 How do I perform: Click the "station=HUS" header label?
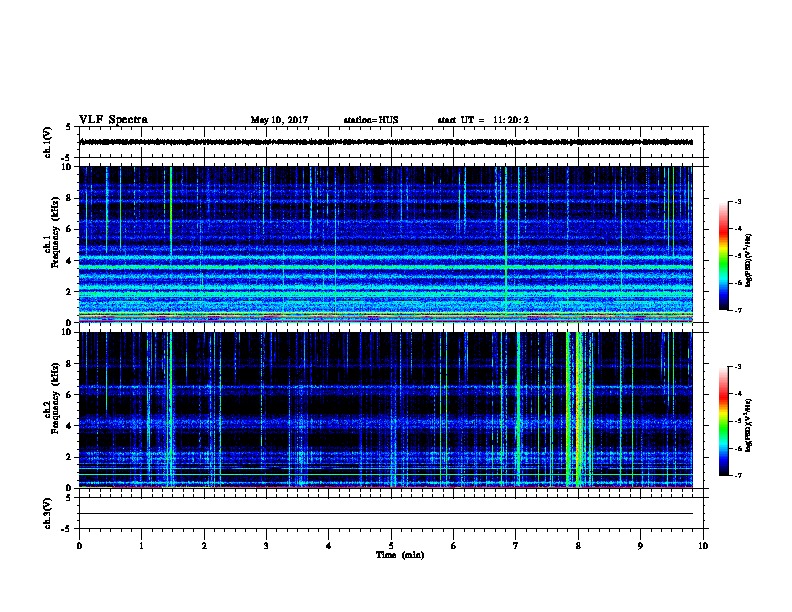coord(371,120)
